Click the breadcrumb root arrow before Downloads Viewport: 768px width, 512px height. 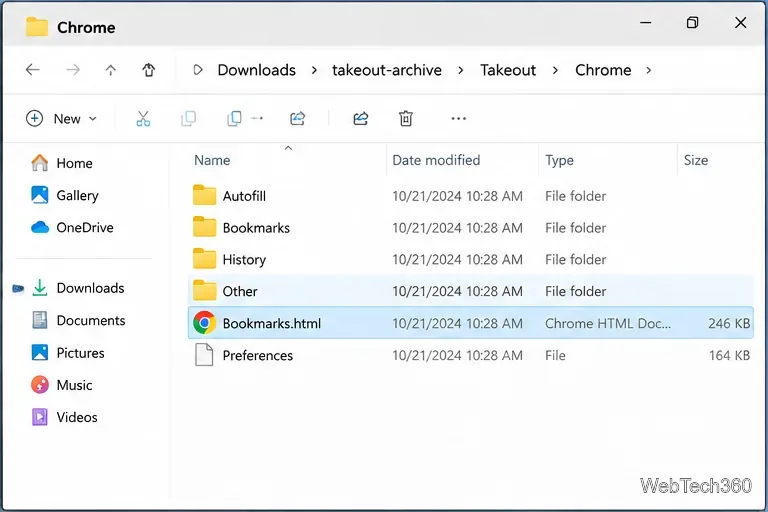(198, 70)
